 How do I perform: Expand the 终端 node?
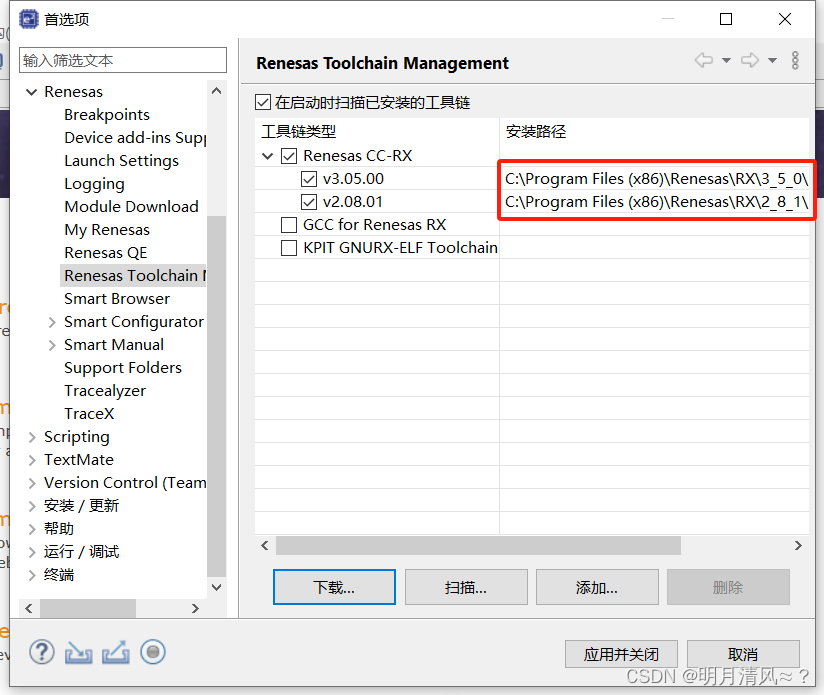tap(32, 575)
